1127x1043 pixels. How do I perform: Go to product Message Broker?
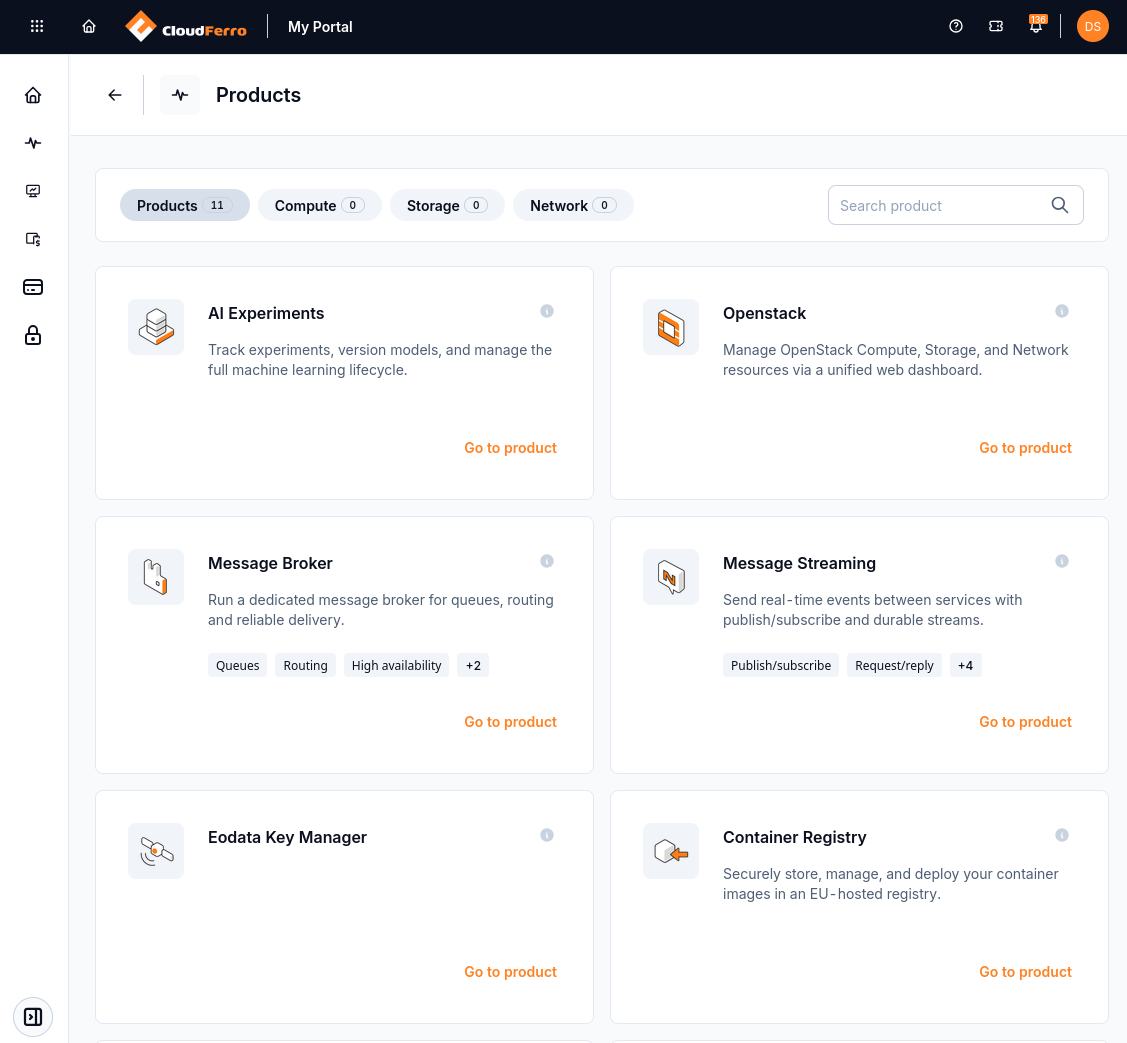point(510,722)
